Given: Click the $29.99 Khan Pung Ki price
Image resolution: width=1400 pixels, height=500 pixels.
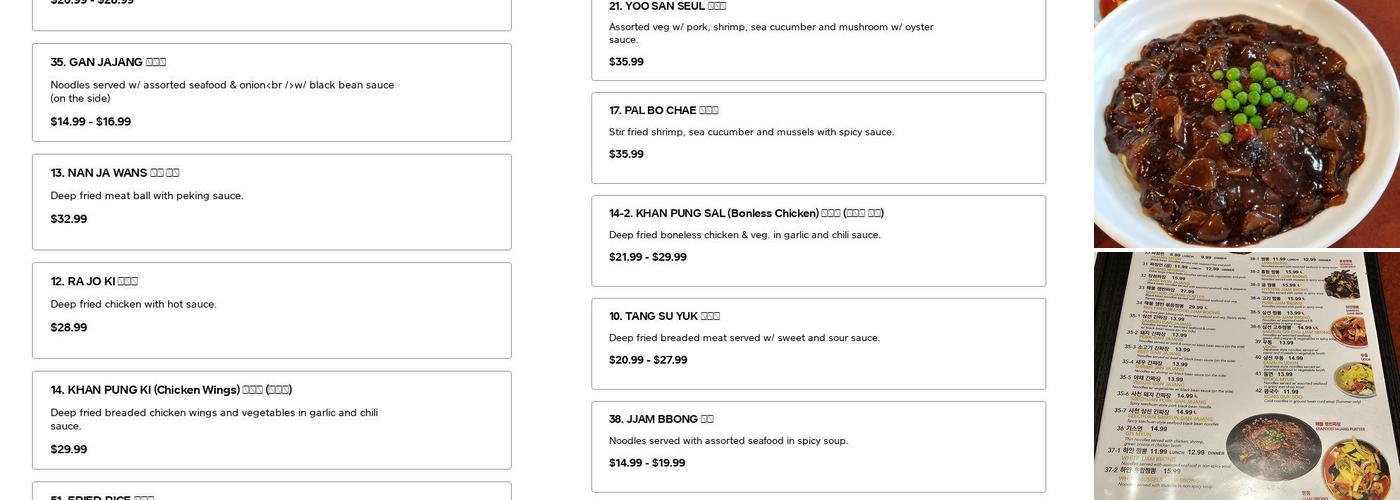Looking at the screenshot, I should coord(69,450).
